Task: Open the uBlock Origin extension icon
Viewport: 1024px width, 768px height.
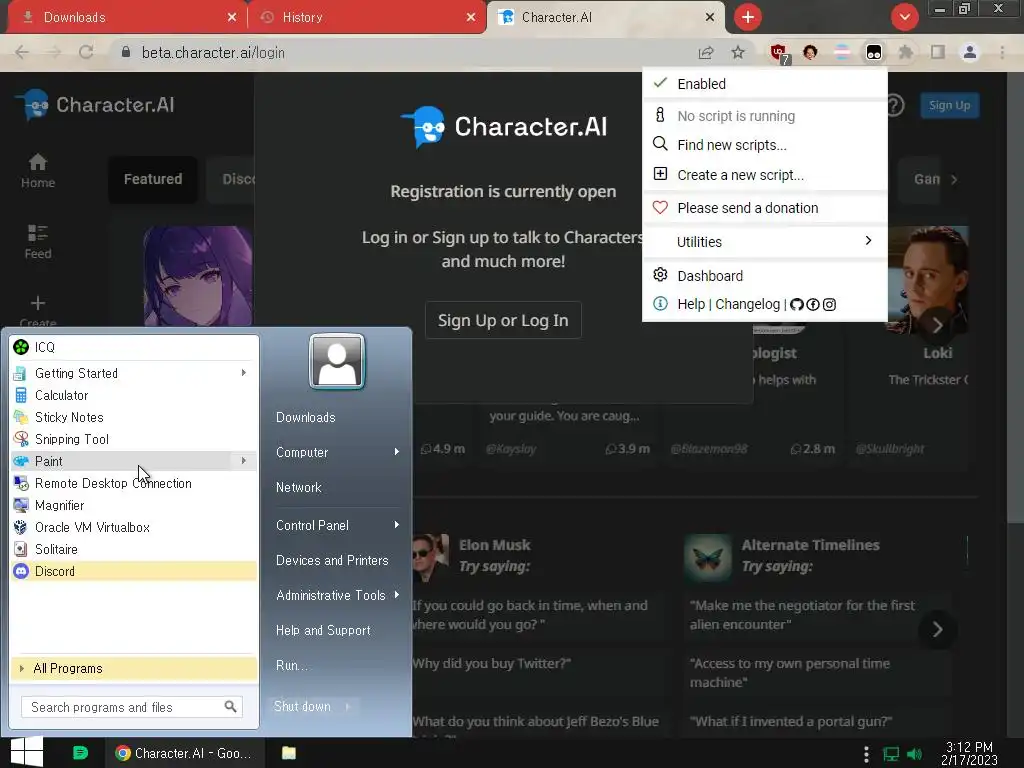Action: 778,53
